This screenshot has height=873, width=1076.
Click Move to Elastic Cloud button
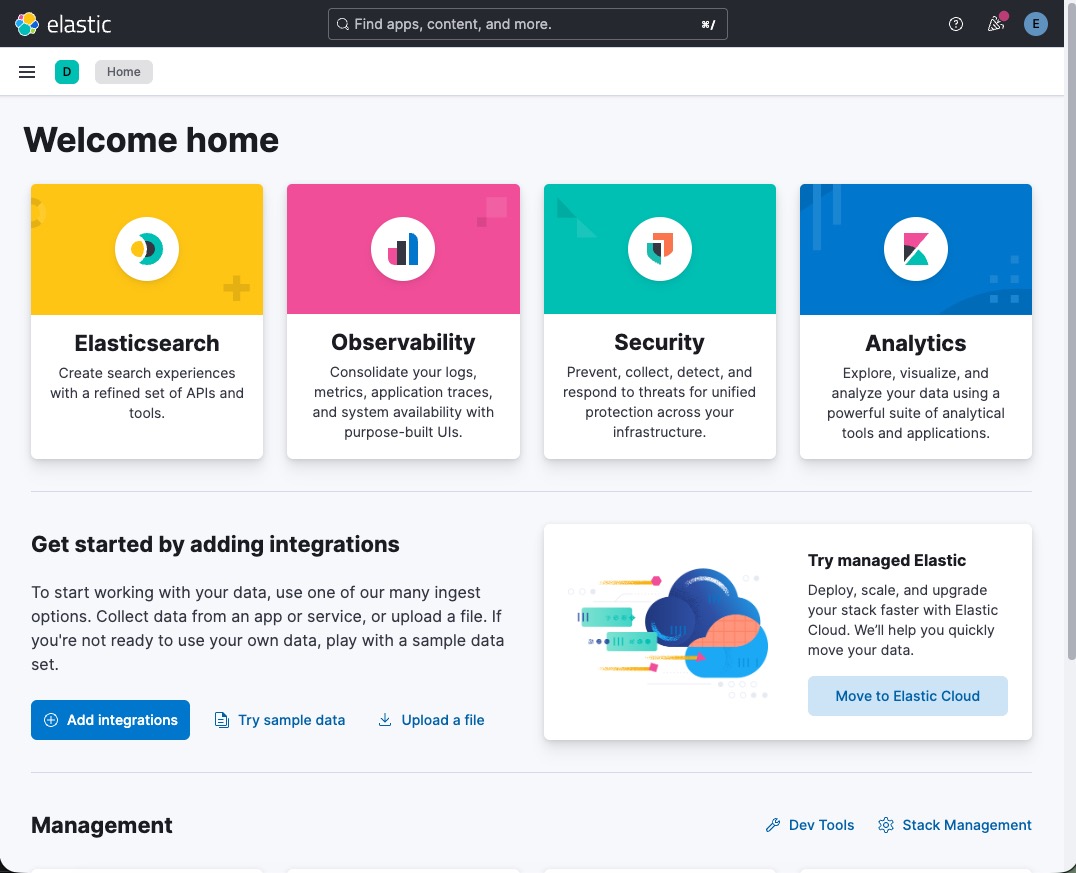907,696
